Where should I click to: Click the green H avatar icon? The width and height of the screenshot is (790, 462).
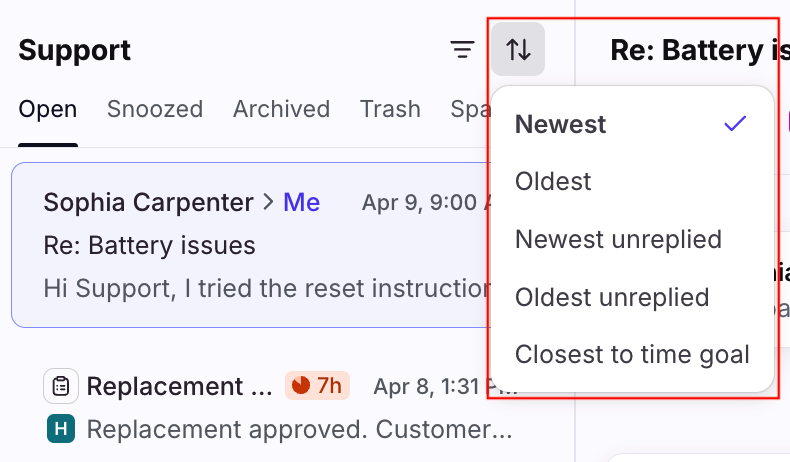coord(61,430)
